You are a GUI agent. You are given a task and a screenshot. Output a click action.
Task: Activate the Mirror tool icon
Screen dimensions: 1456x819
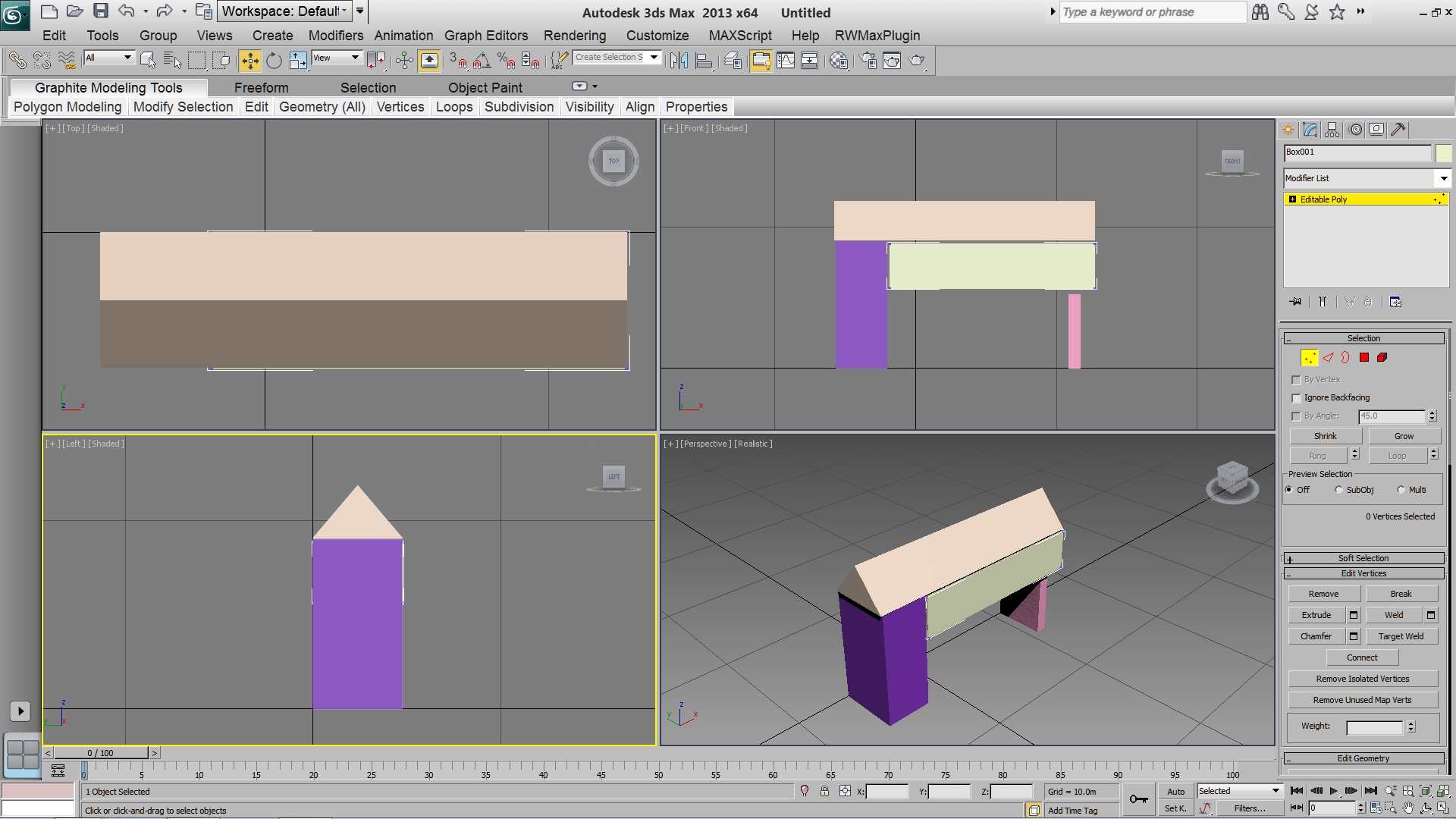[x=679, y=61]
